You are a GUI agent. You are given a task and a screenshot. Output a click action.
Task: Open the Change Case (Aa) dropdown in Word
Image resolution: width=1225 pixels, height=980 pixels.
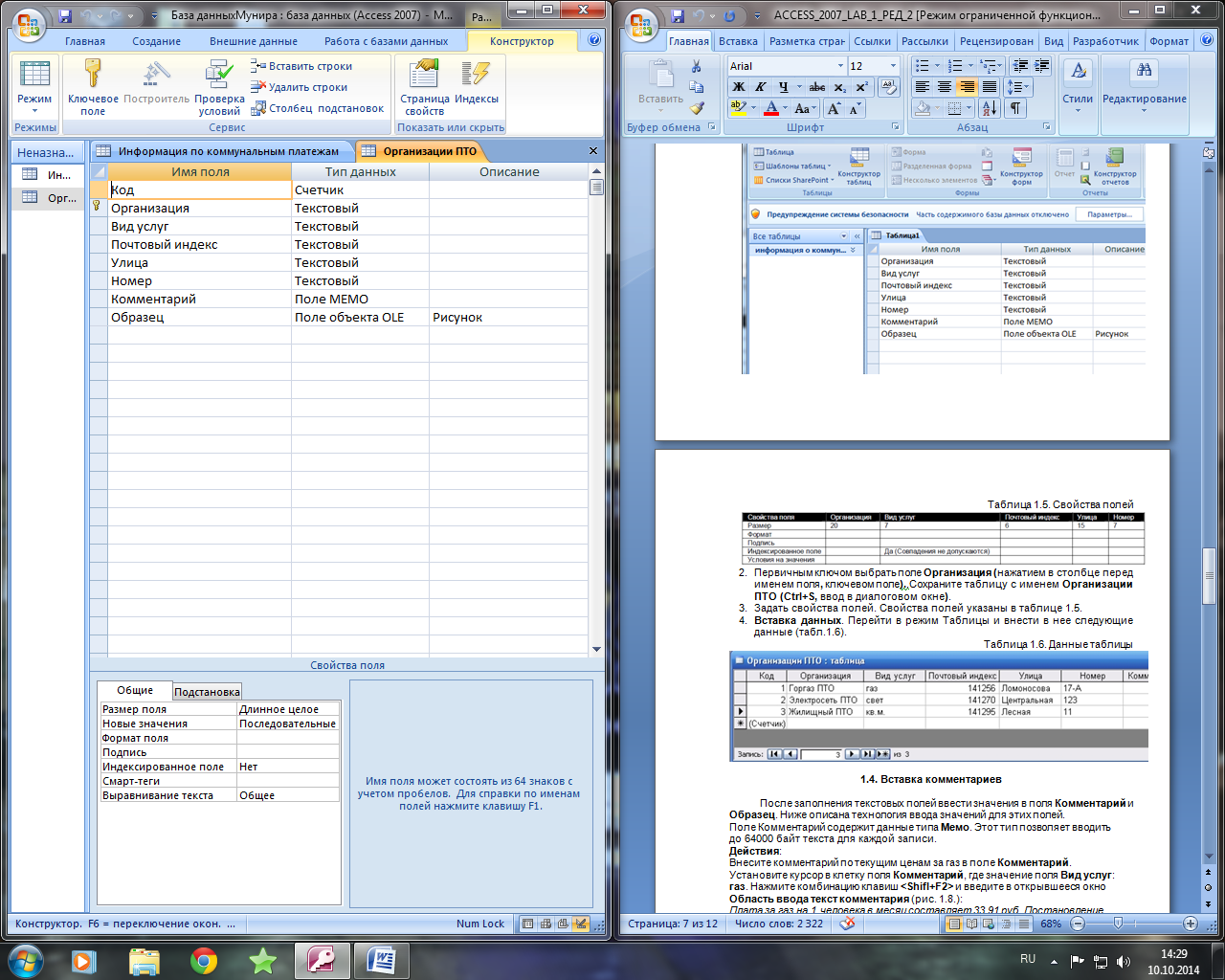pyautogui.click(x=805, y=108)
